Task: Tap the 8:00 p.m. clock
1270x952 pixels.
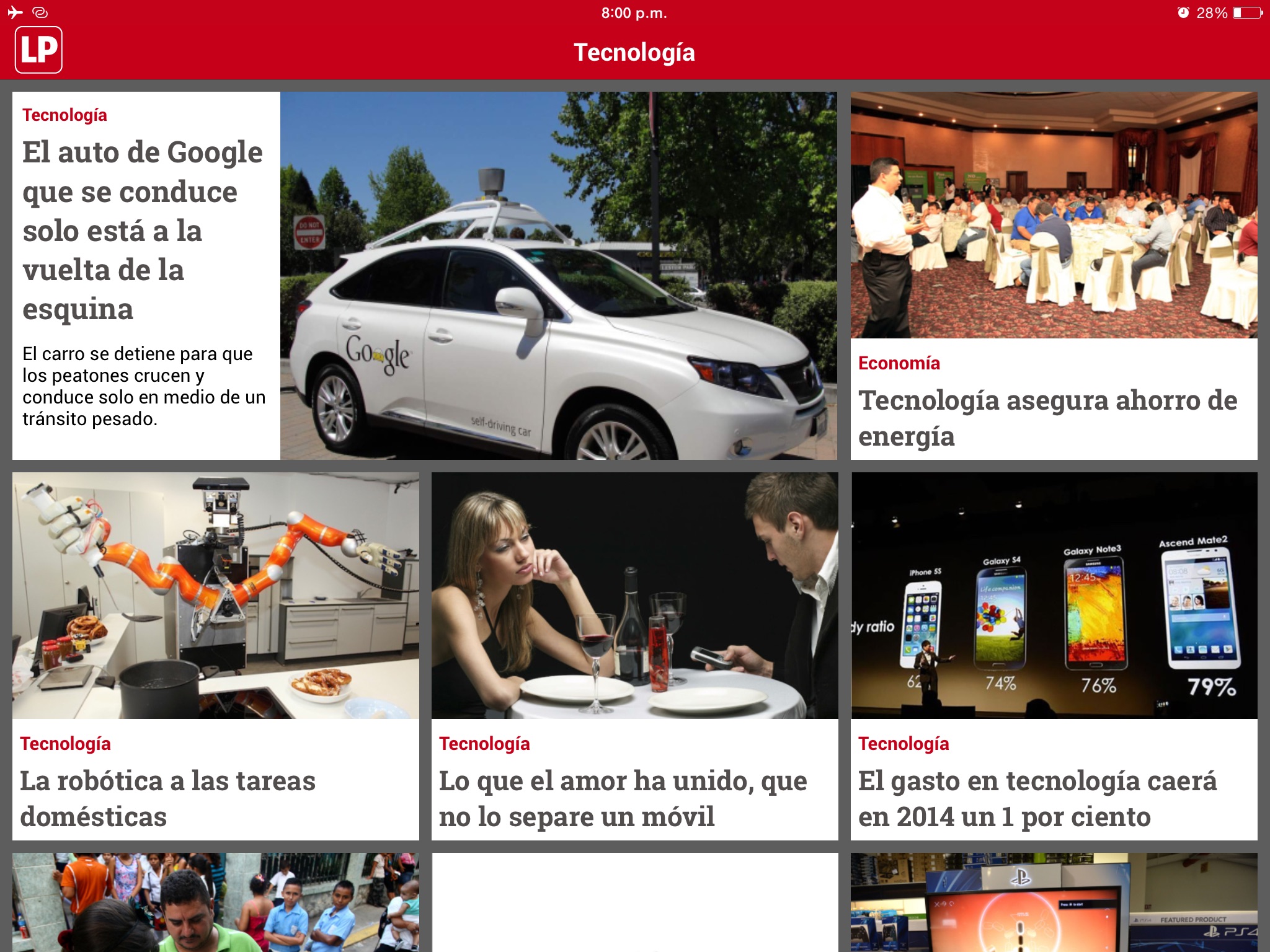Action: coord(634,13)
